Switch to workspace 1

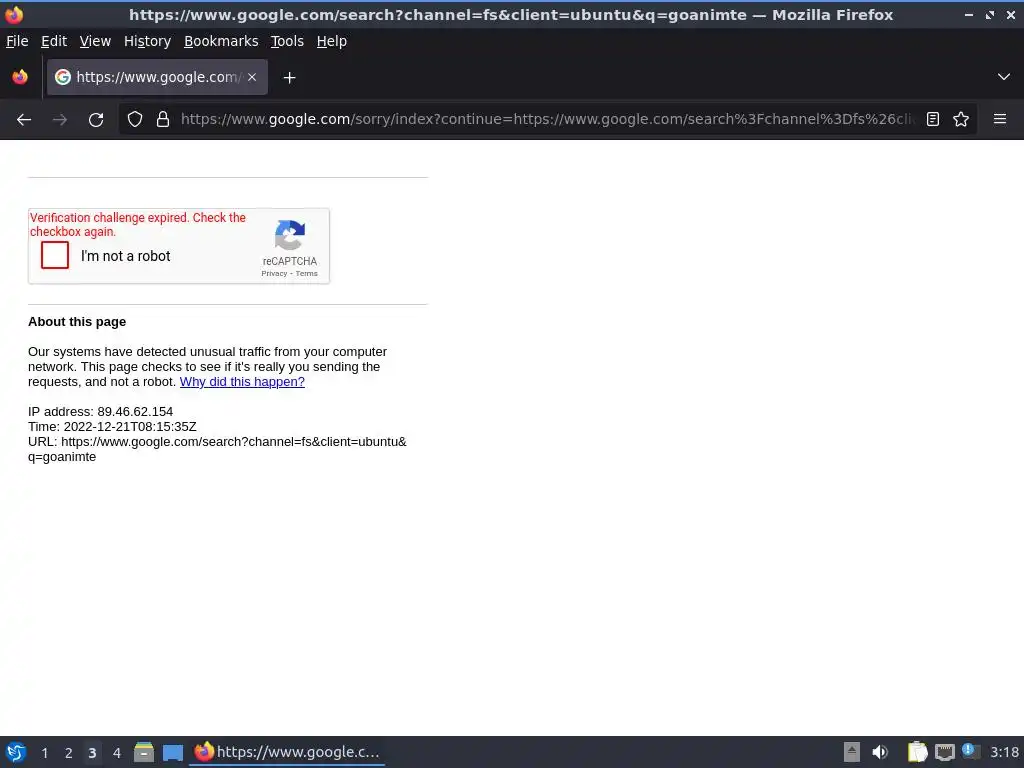[x=44, y=753]
